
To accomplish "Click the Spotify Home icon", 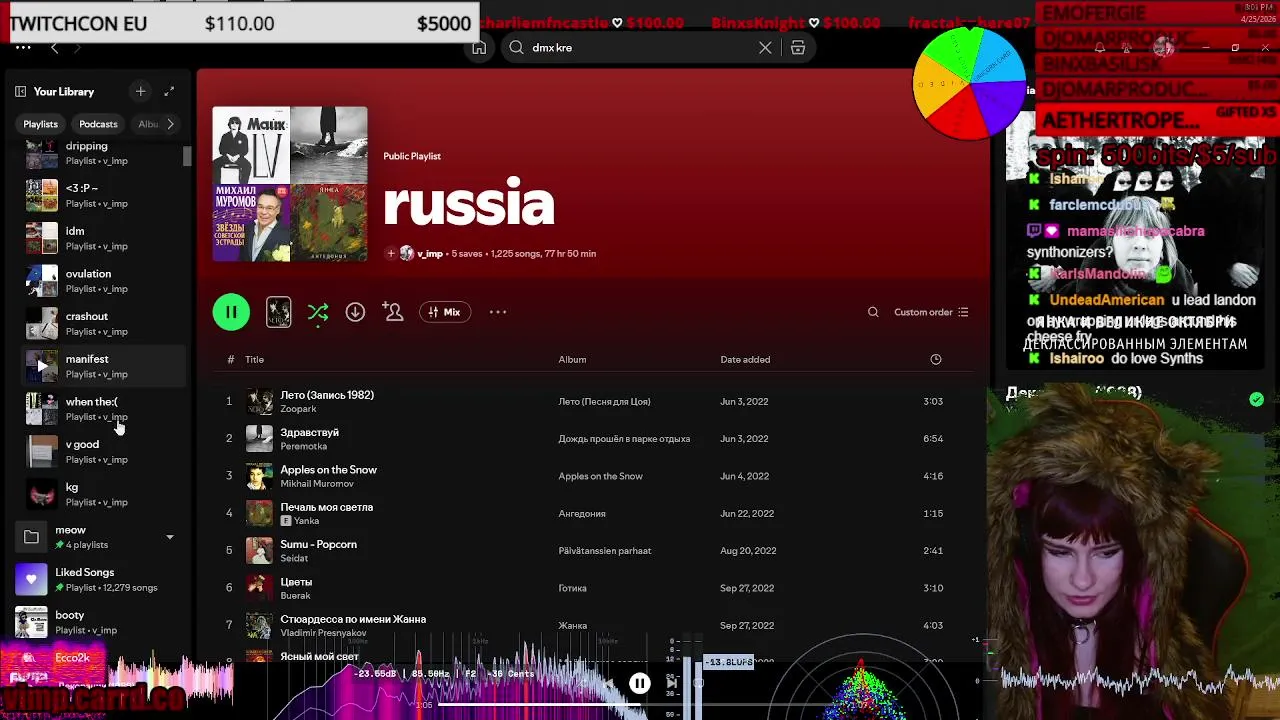I will click(x=479, y=47).
